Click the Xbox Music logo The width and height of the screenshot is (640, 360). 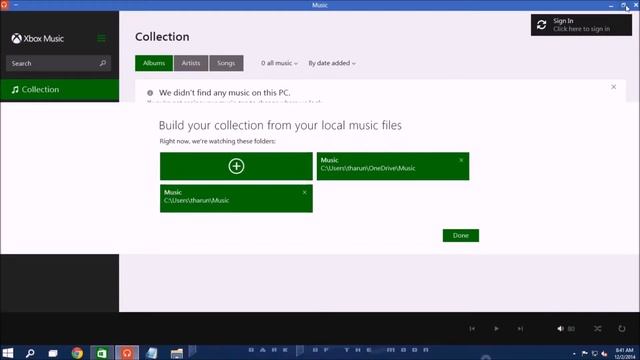pyautogui.click(x=38, y=39)
